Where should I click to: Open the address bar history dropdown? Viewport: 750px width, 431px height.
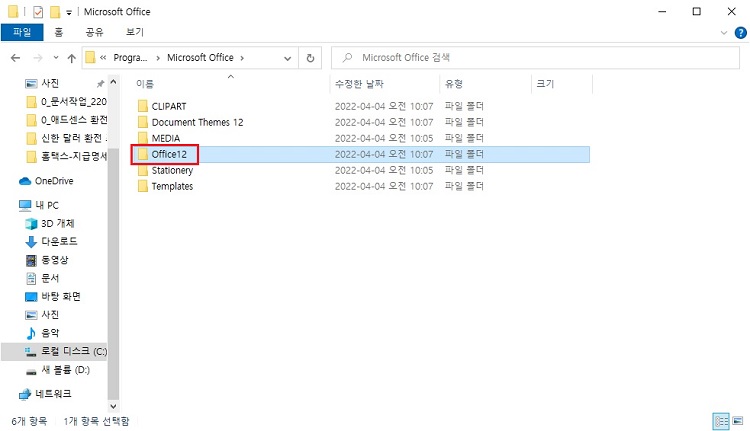287,58
